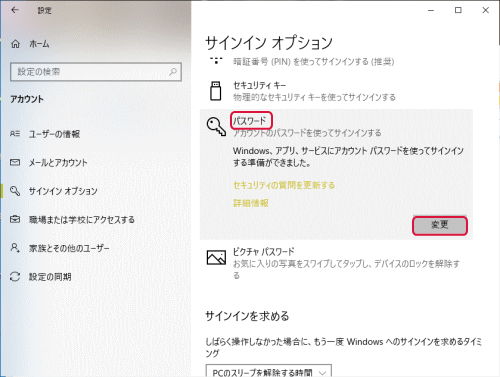Open セキュリティの質問を更新する link

point(284,185)
